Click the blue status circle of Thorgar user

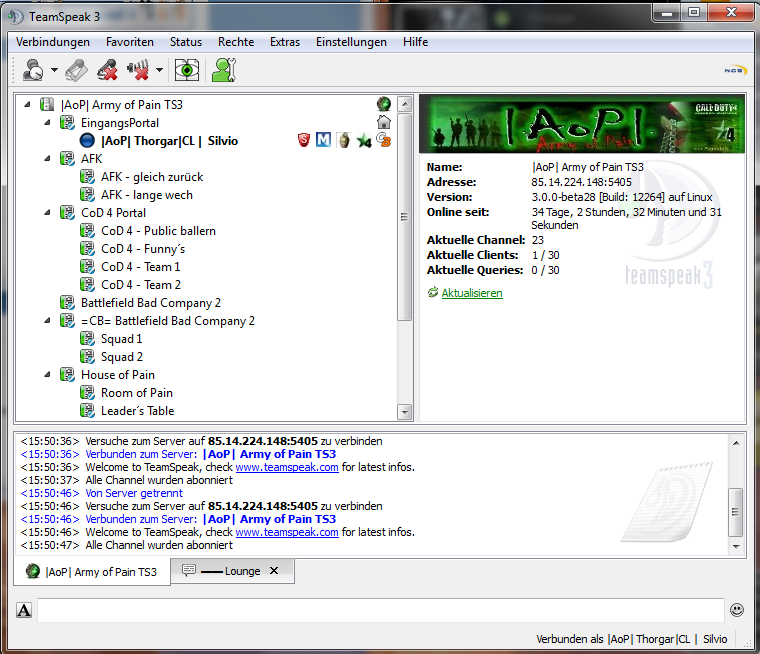(87, 141)
